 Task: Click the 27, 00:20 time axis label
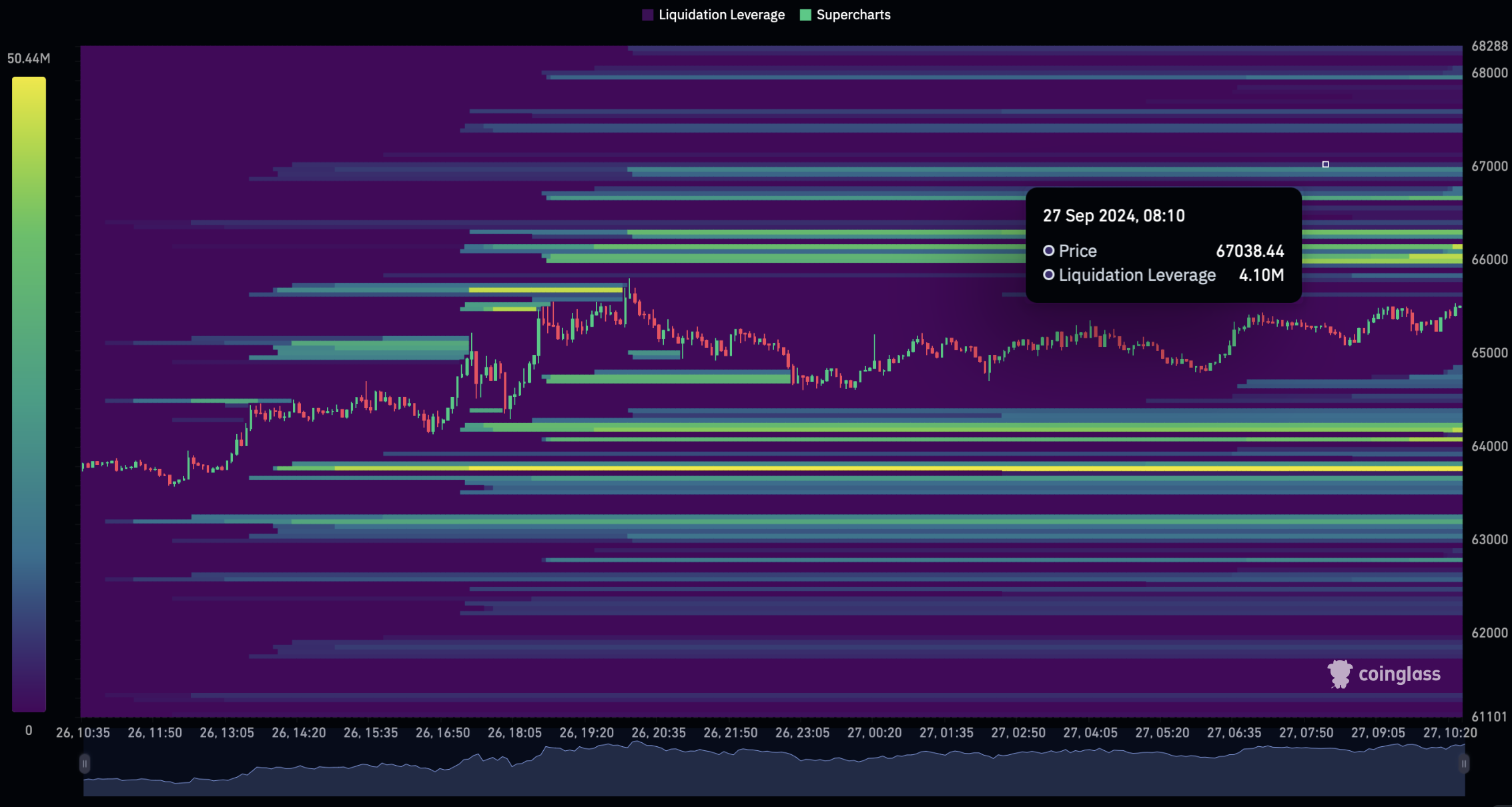click(x=874, y=732)
